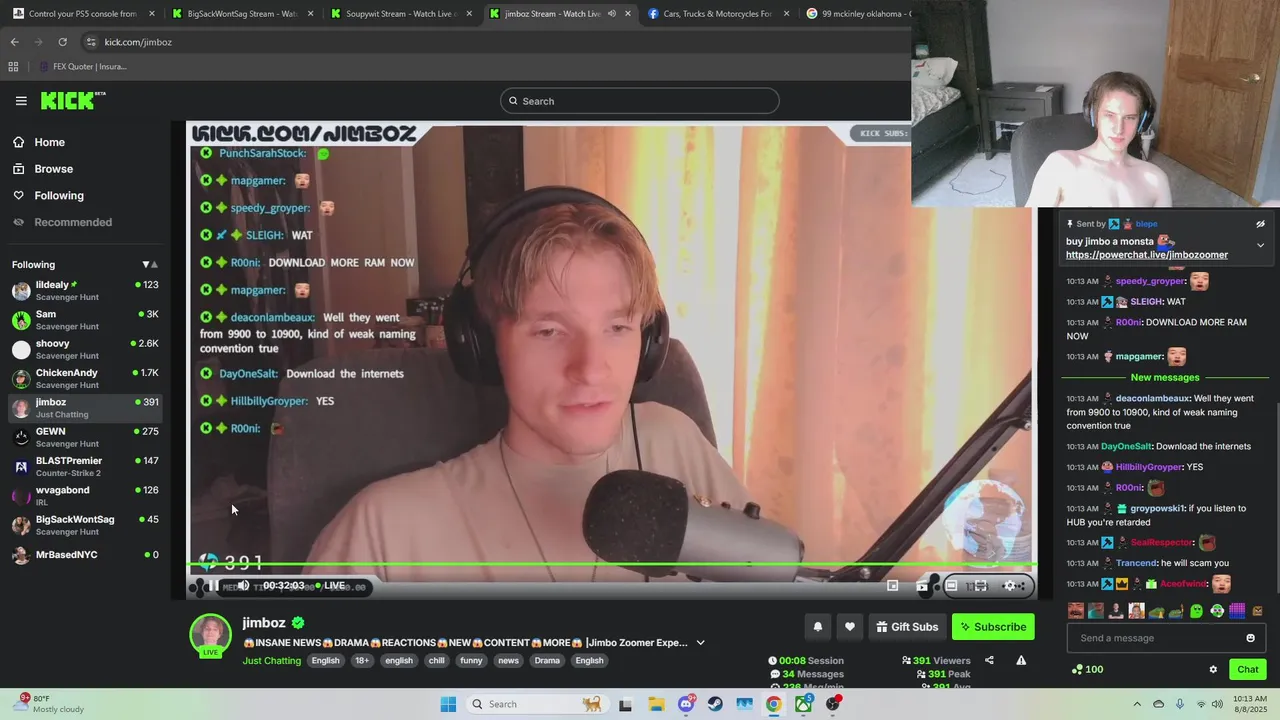Click the funny tag

(471, 660)
